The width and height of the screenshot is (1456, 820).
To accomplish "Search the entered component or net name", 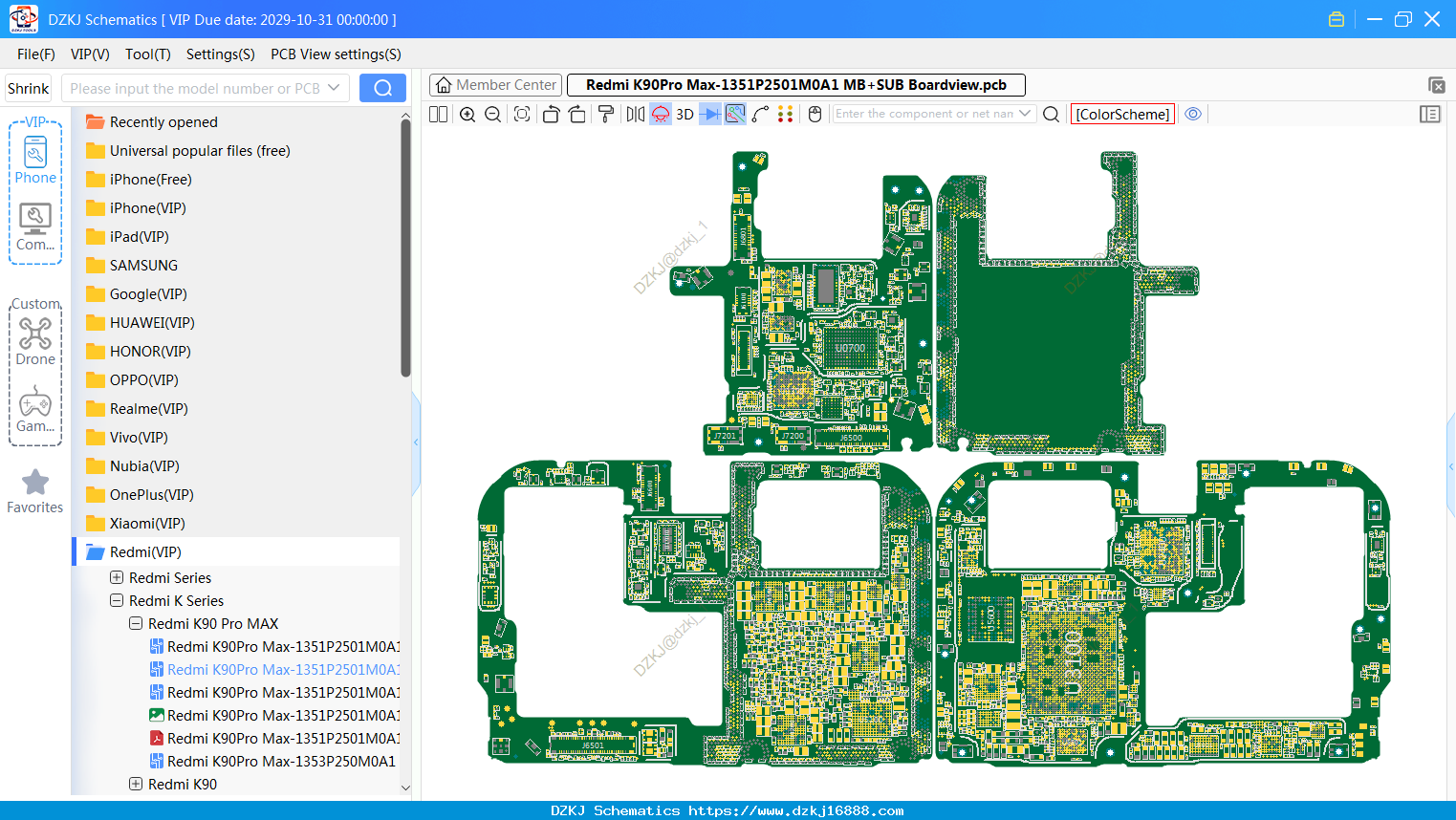I will click(x=1051, y=114).
